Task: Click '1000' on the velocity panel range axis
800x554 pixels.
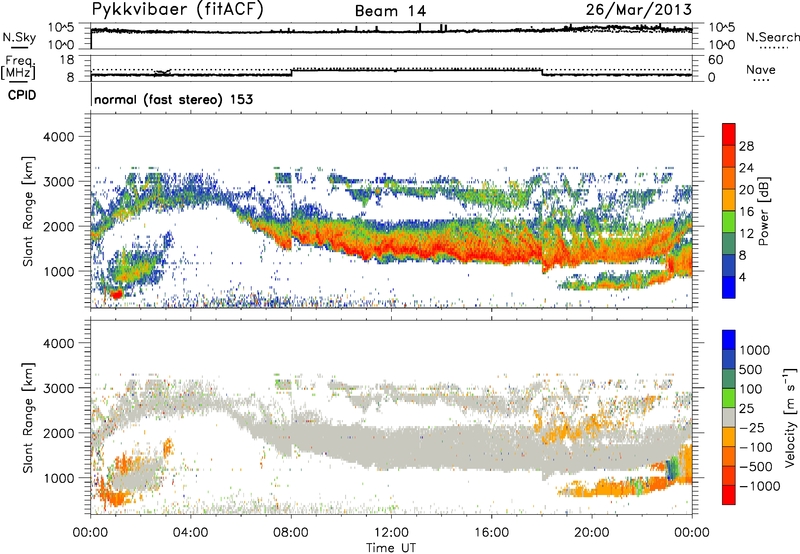Action: coord(58,478)
